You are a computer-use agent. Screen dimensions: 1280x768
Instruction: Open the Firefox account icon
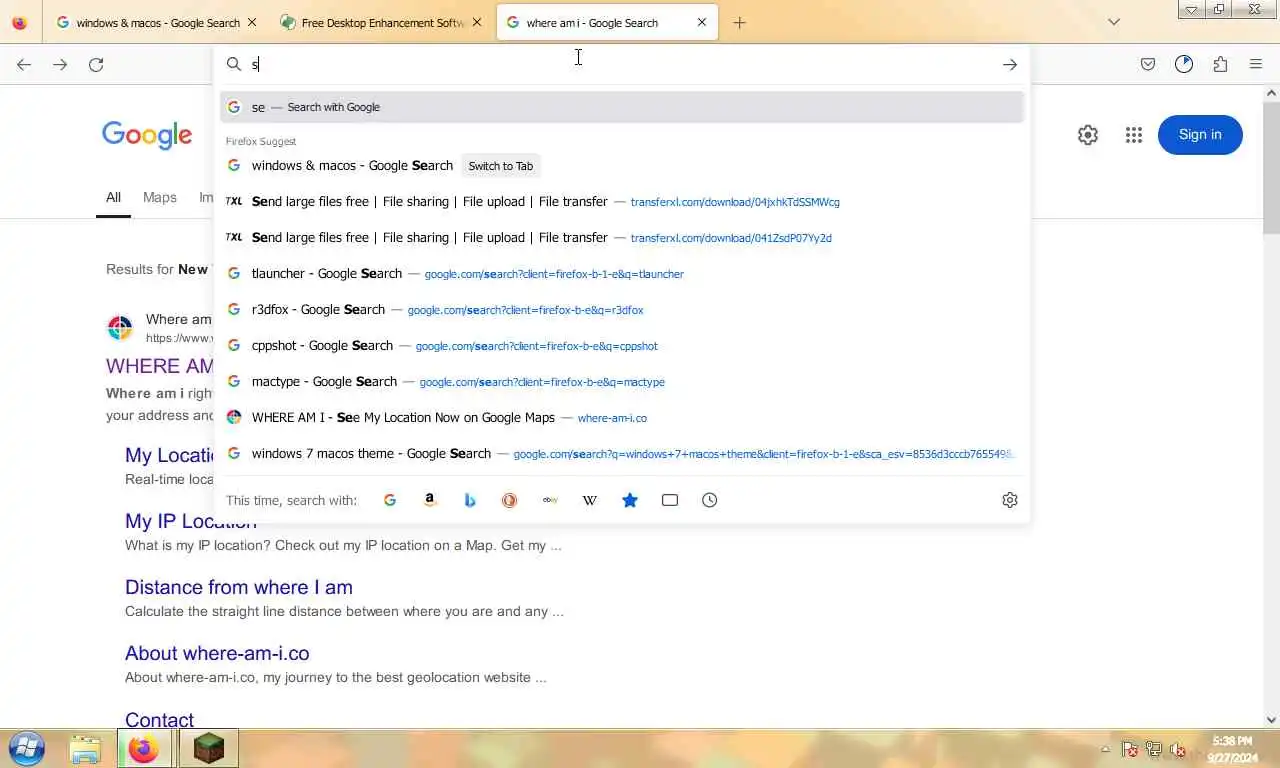coord(1184,64)
